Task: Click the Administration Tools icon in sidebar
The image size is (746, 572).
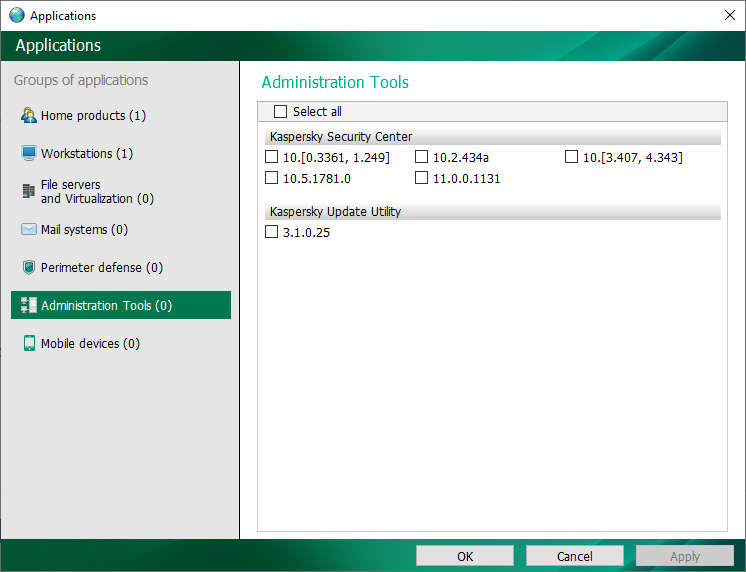Action: coord(29,305)
